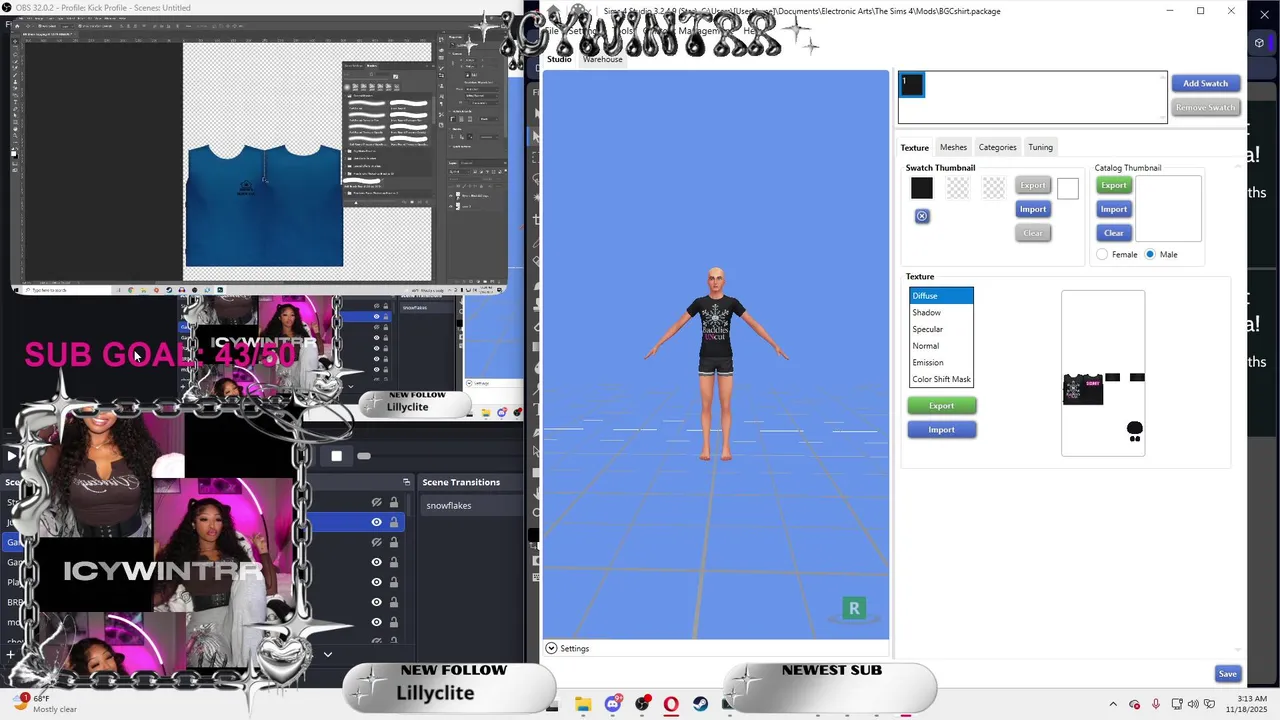The height and width of the screenshot is (720, 1280).
Task: Open the OBS Studio taskbar icon
Action: tap(642, 704)
